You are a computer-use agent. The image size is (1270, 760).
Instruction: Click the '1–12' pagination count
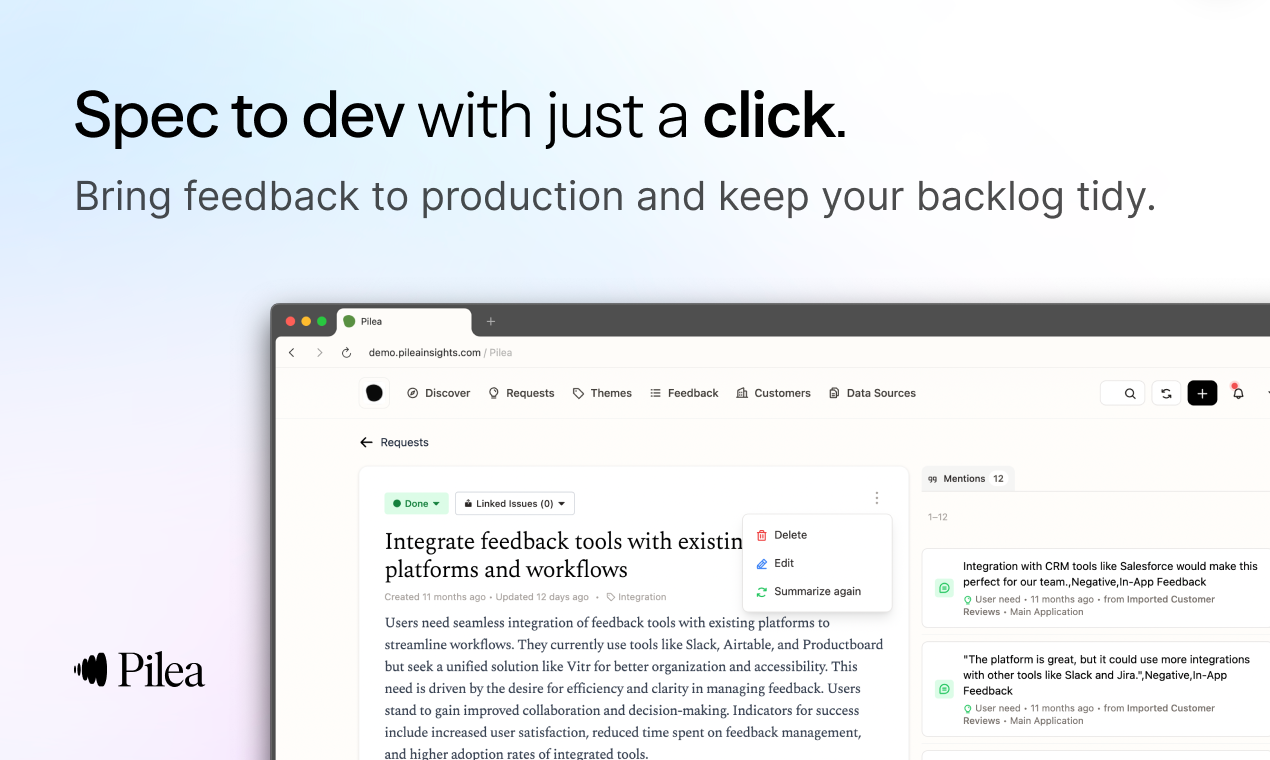point(938,517)
